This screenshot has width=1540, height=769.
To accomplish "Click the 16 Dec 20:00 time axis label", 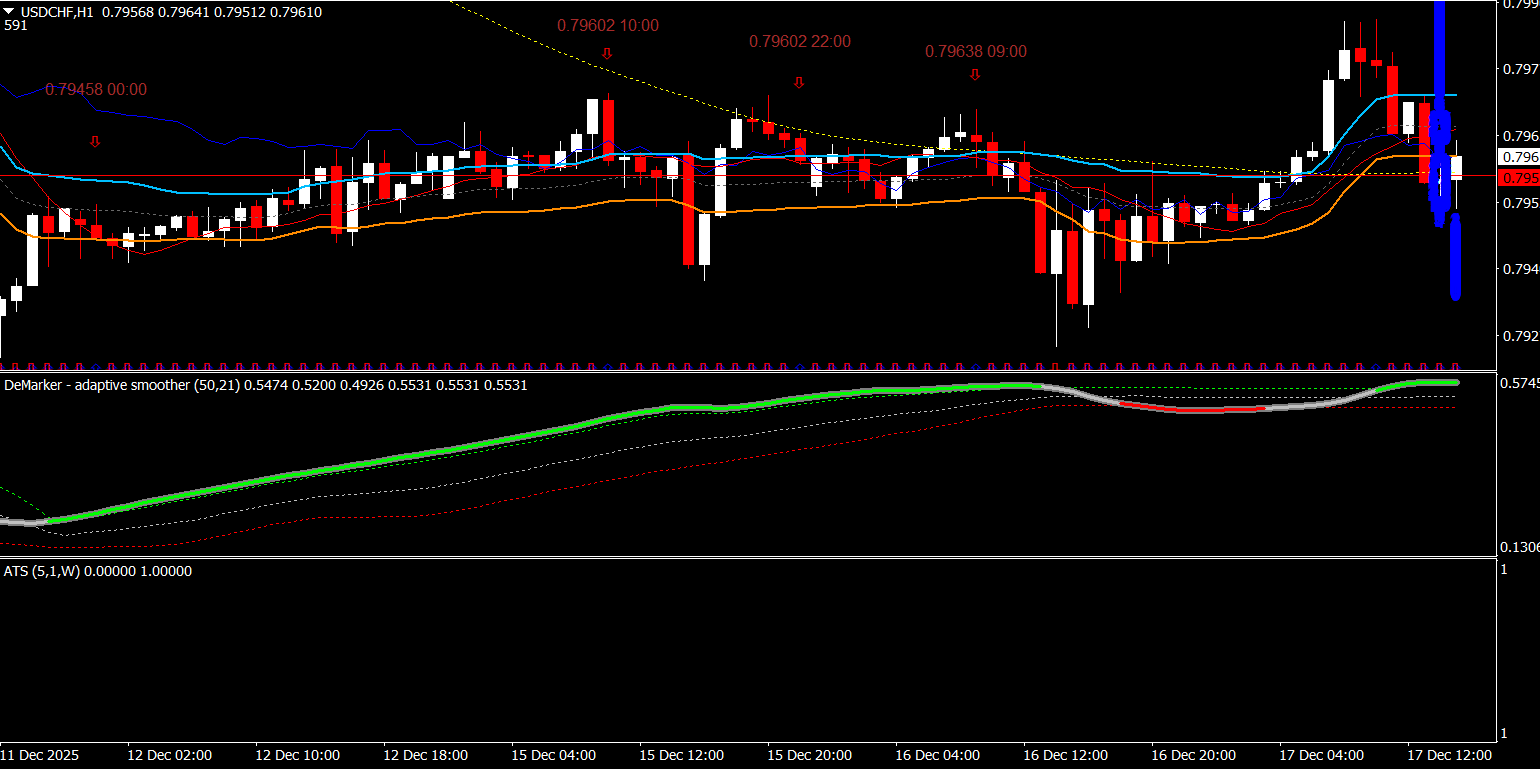I will (1193, 755).
